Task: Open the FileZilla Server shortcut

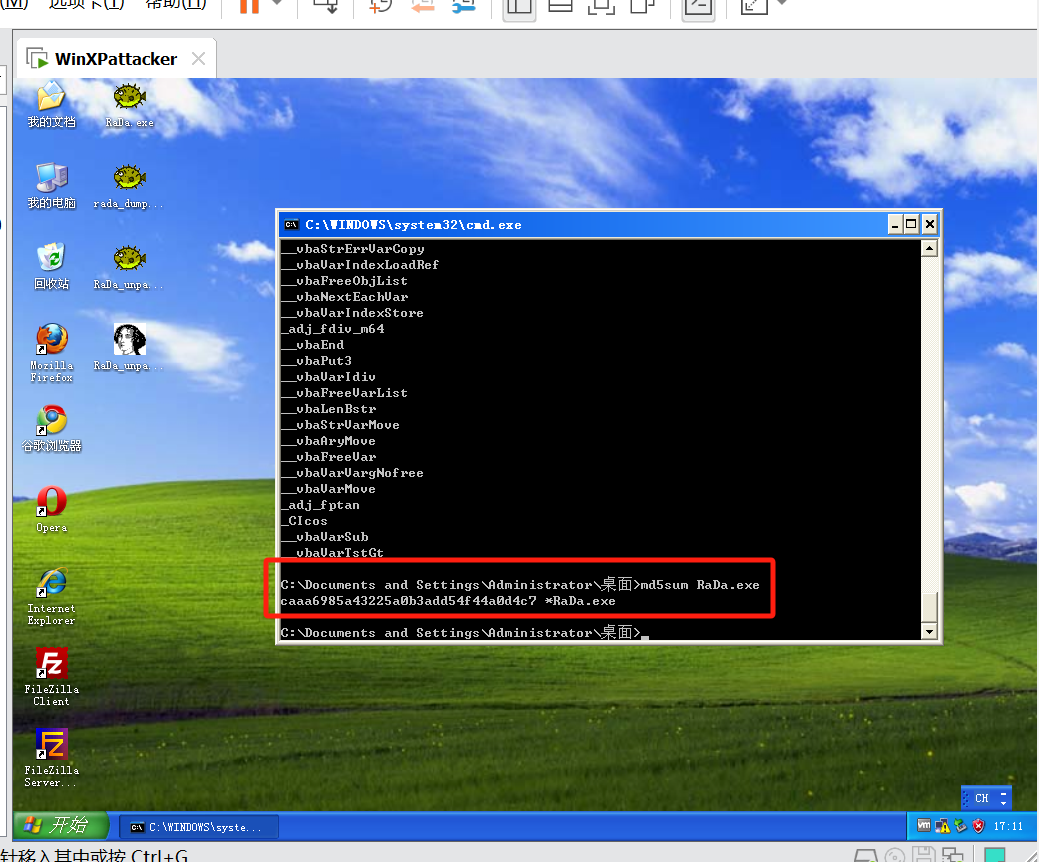Action: click(51, 758)
